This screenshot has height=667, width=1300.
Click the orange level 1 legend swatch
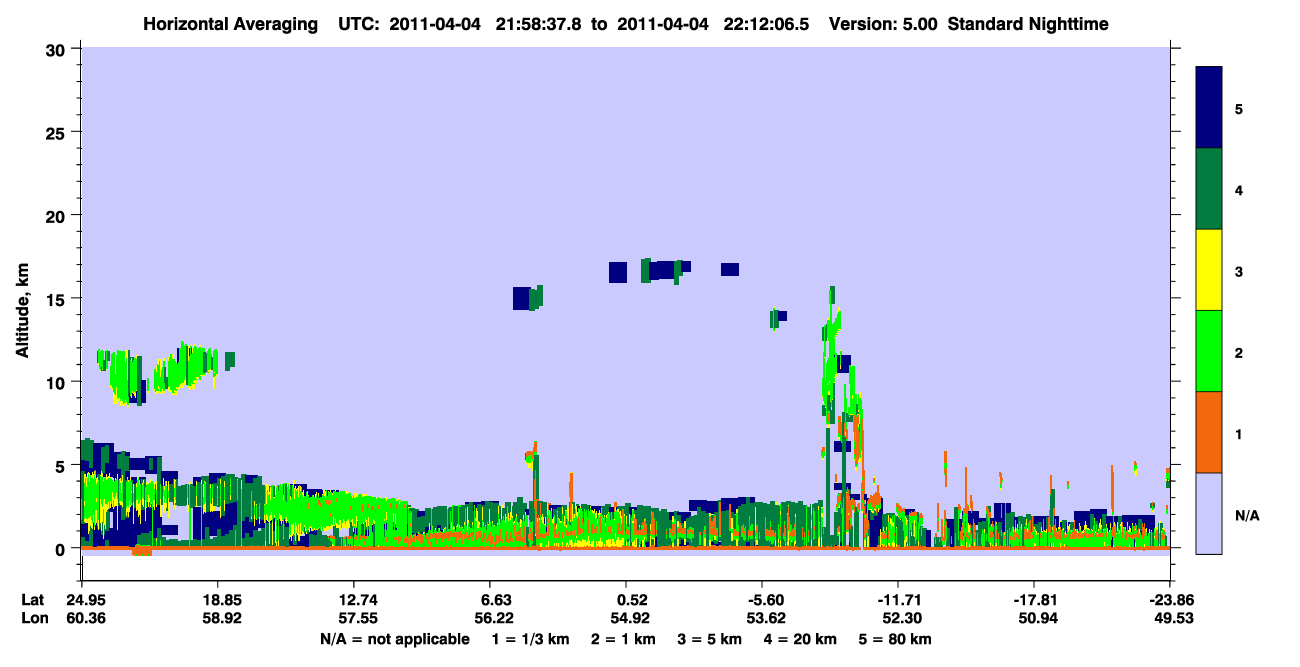coord(1209,432)
